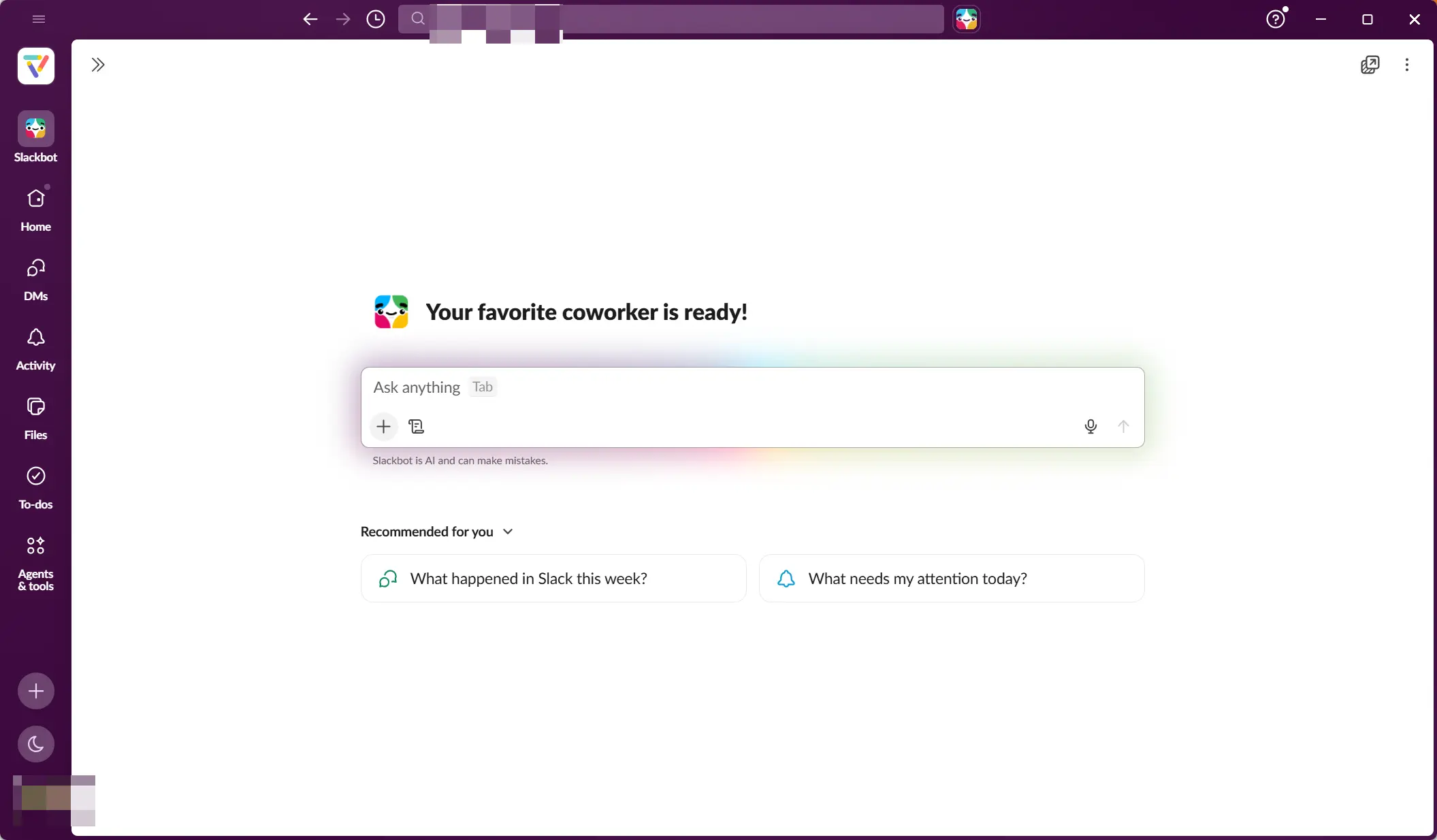Open Slackbot in the sidebar
Screen dimensions: 1437x840
36,137
